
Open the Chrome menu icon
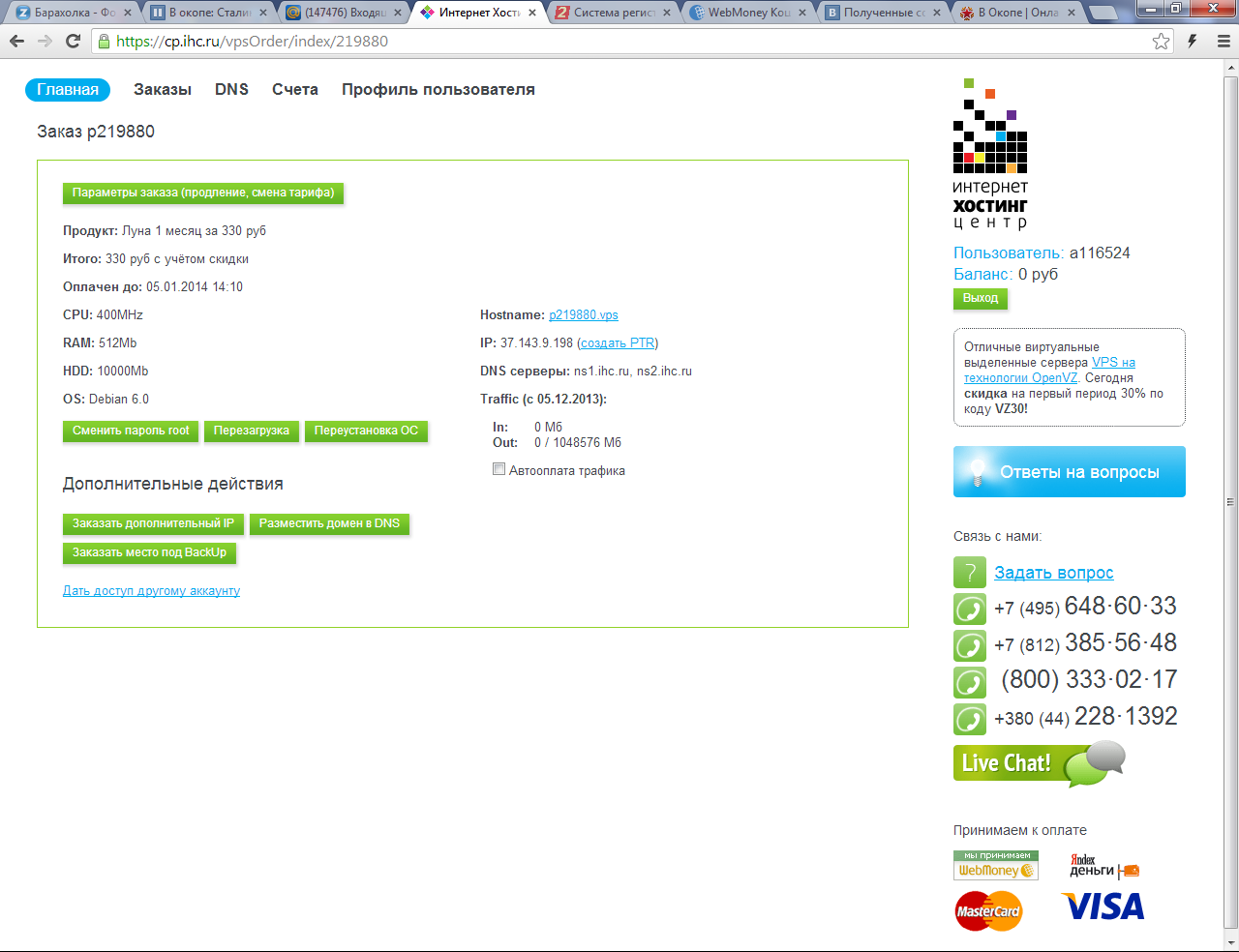1224,42
